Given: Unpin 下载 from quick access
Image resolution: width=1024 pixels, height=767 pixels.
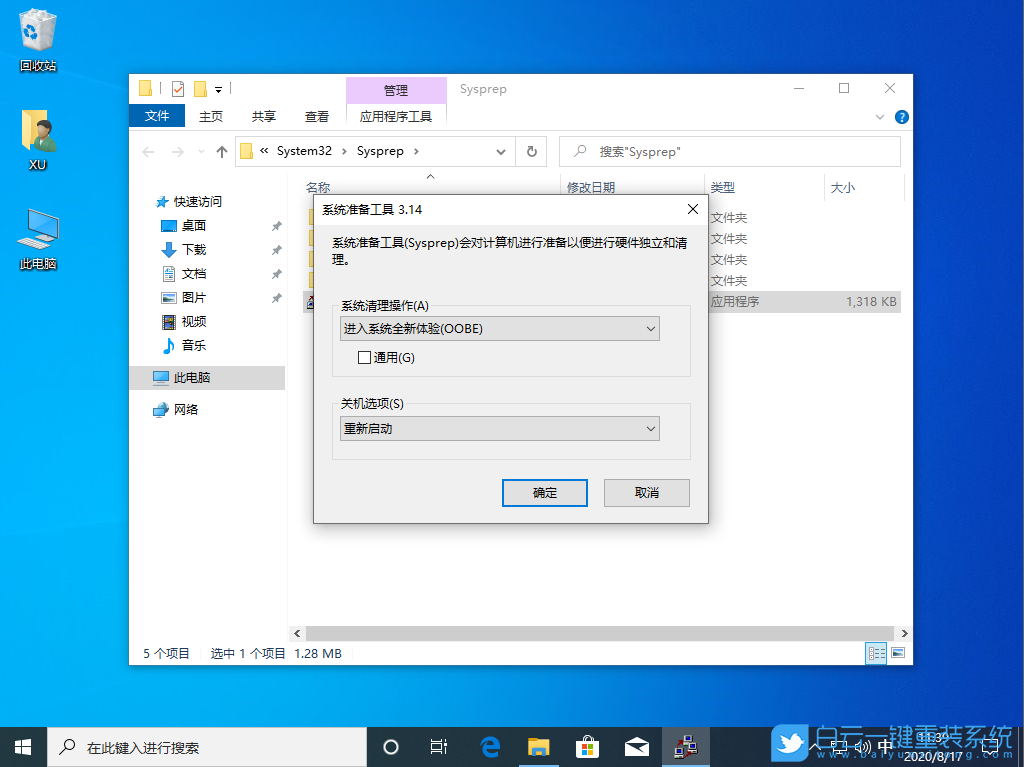Looking at the screenshot, I should 276,249.
